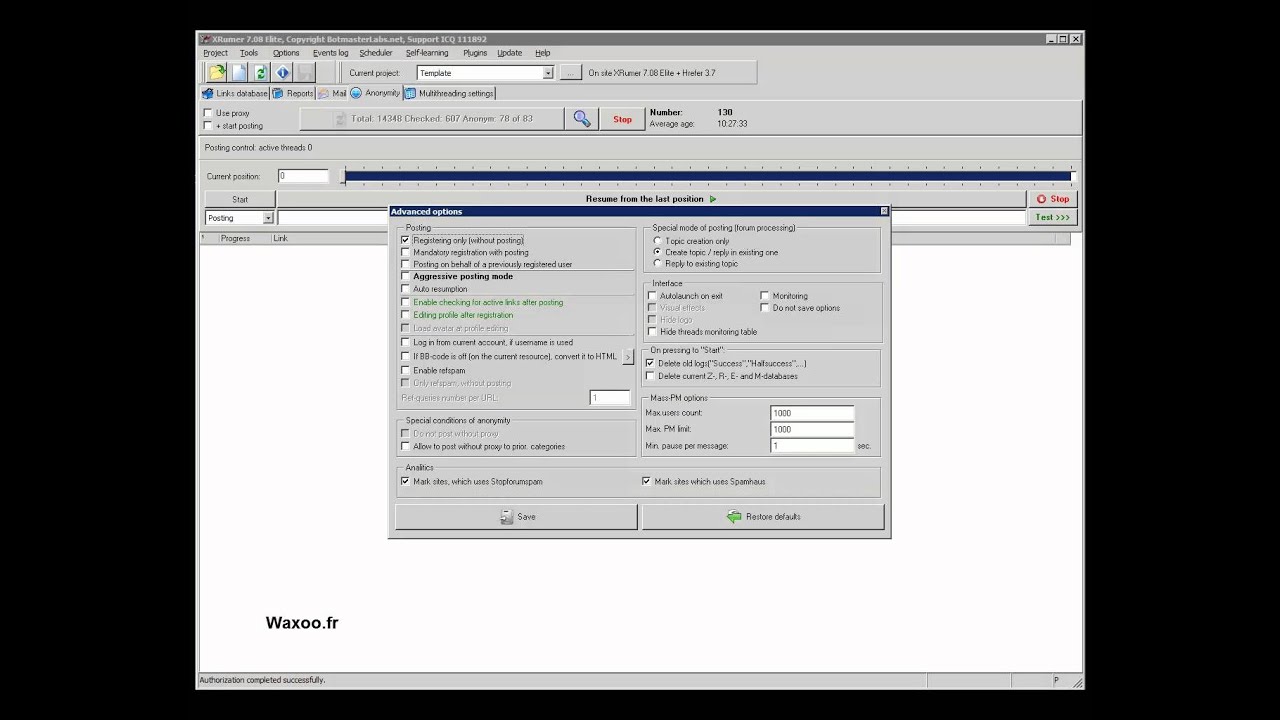Screen dimensions: 1280x720
Task: Open the Self-learning menu
Action: click(x=427, y=53)
